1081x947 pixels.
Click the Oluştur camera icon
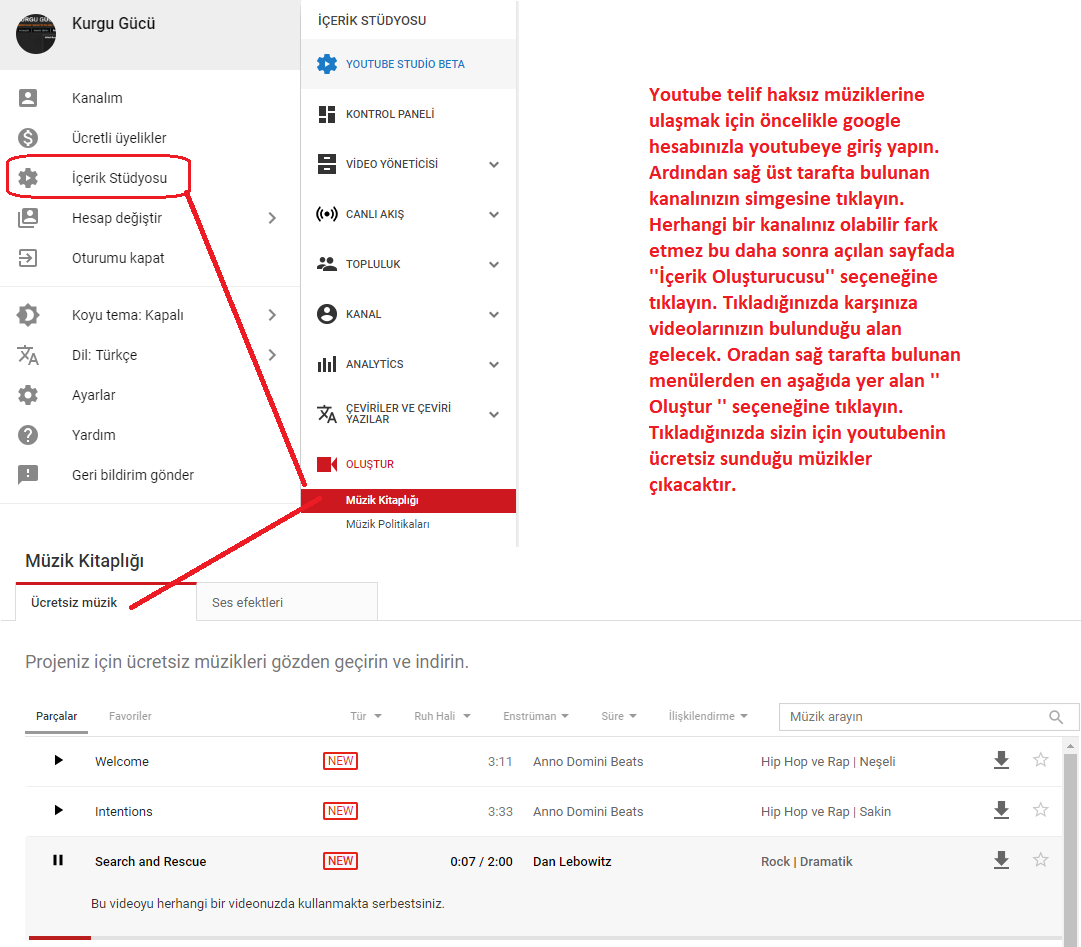click(x=327, y=465)
